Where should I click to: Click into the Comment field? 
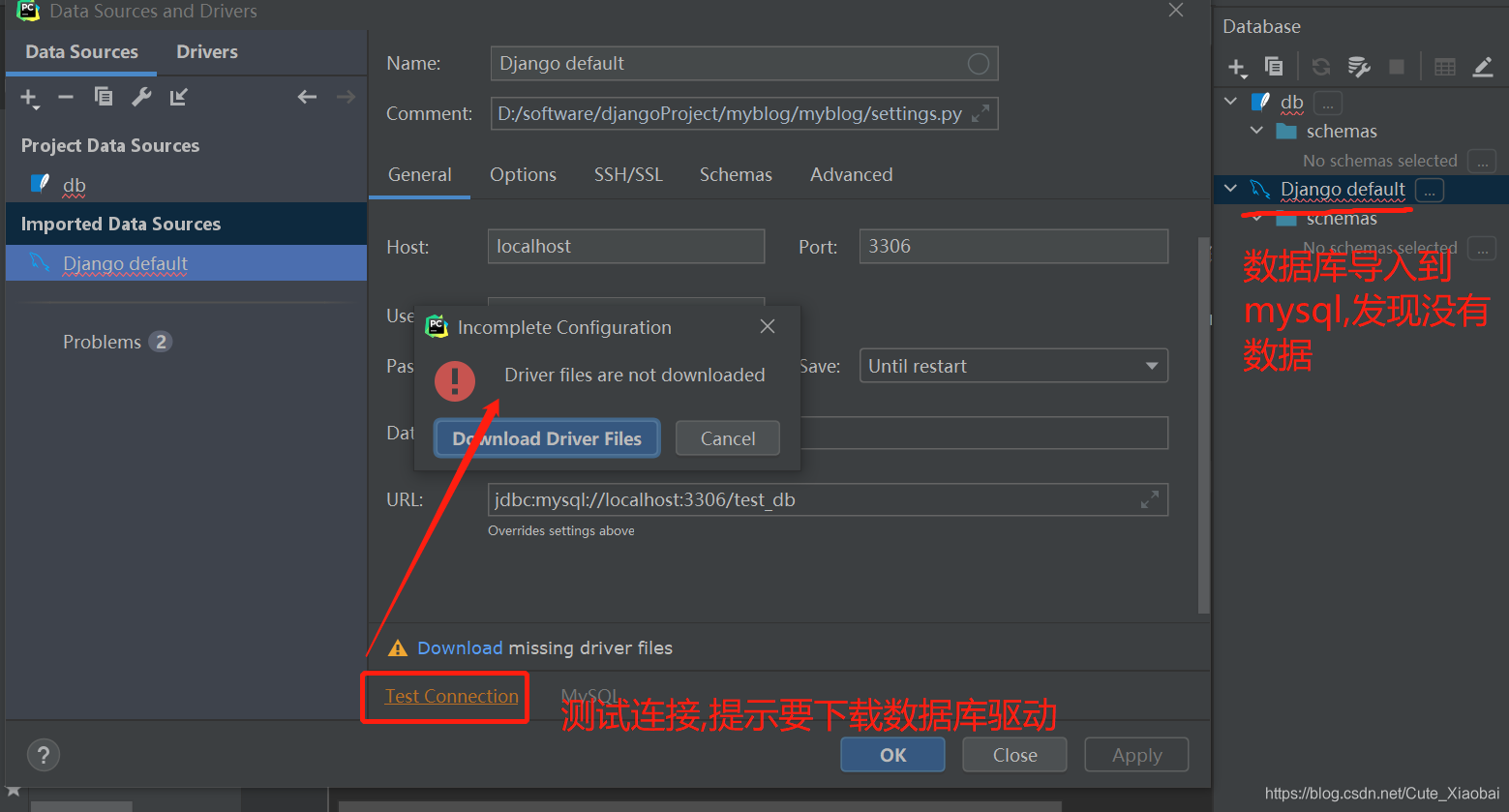click(x=743, y=113)
